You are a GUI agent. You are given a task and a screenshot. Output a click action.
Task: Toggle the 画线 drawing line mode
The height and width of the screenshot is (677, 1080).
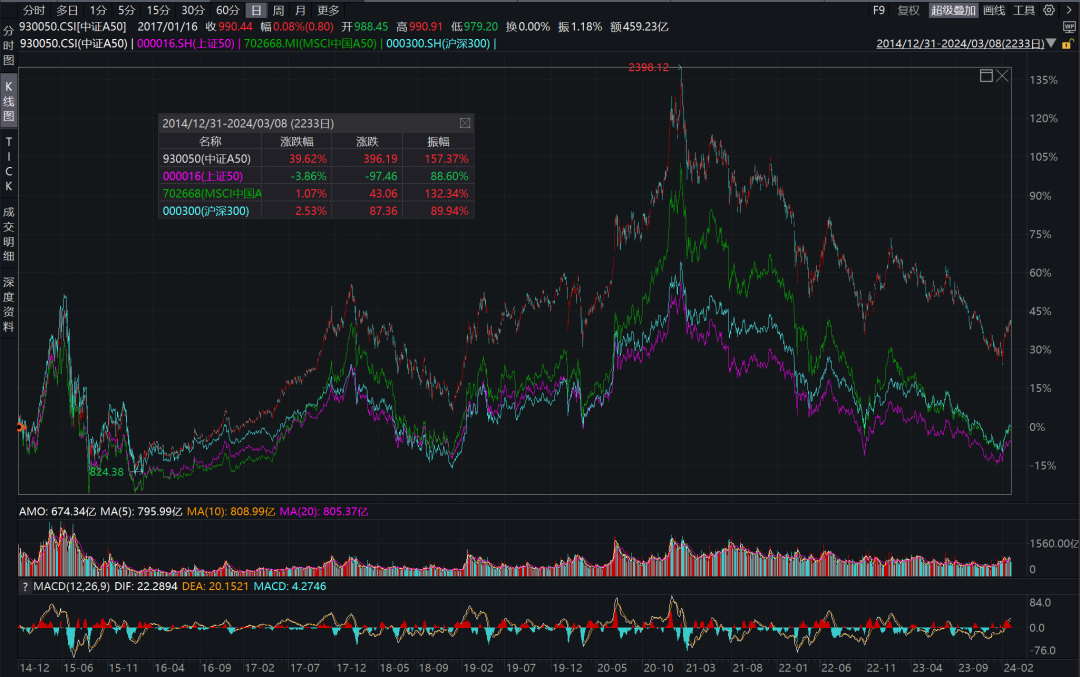[994, 10]
